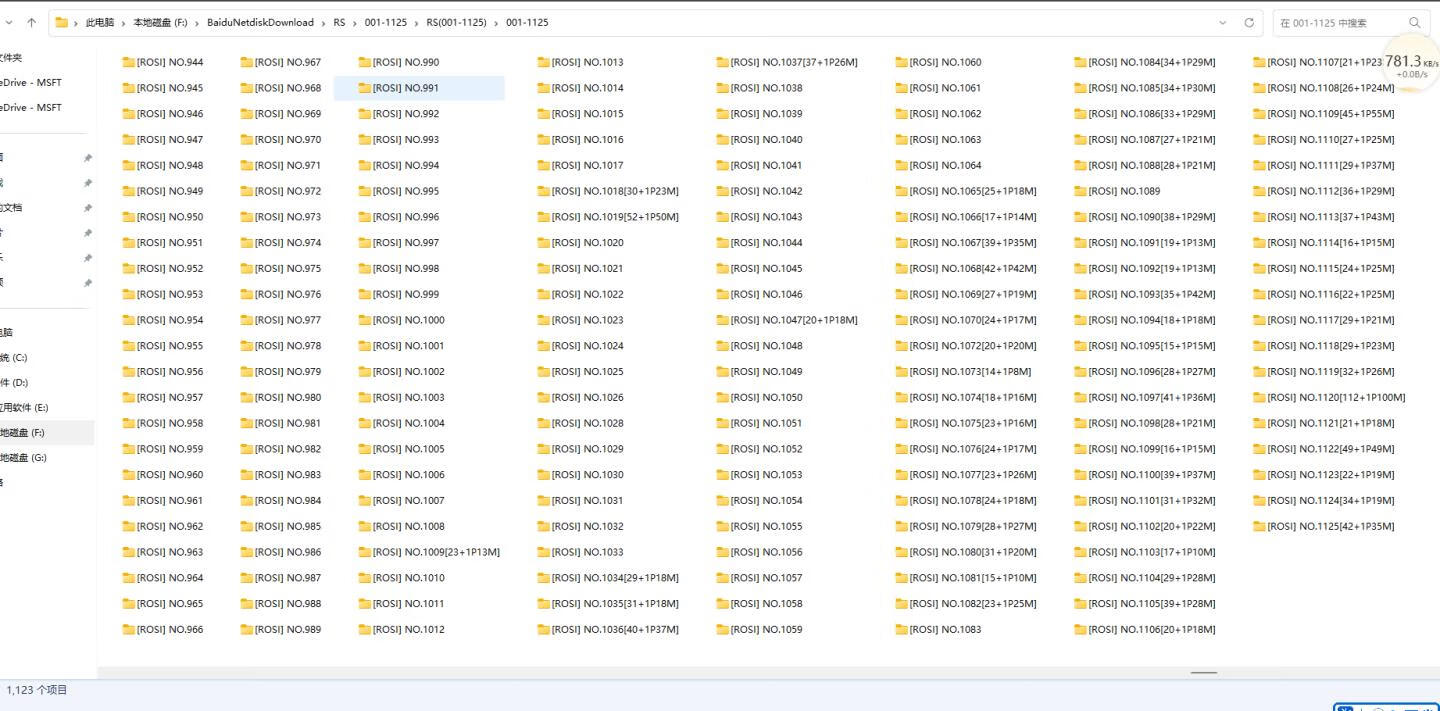The height and width of the screenshot is (711, 1440).
Task: Click the pin icon beside the first quick access item
Action: tap(88, 158)
